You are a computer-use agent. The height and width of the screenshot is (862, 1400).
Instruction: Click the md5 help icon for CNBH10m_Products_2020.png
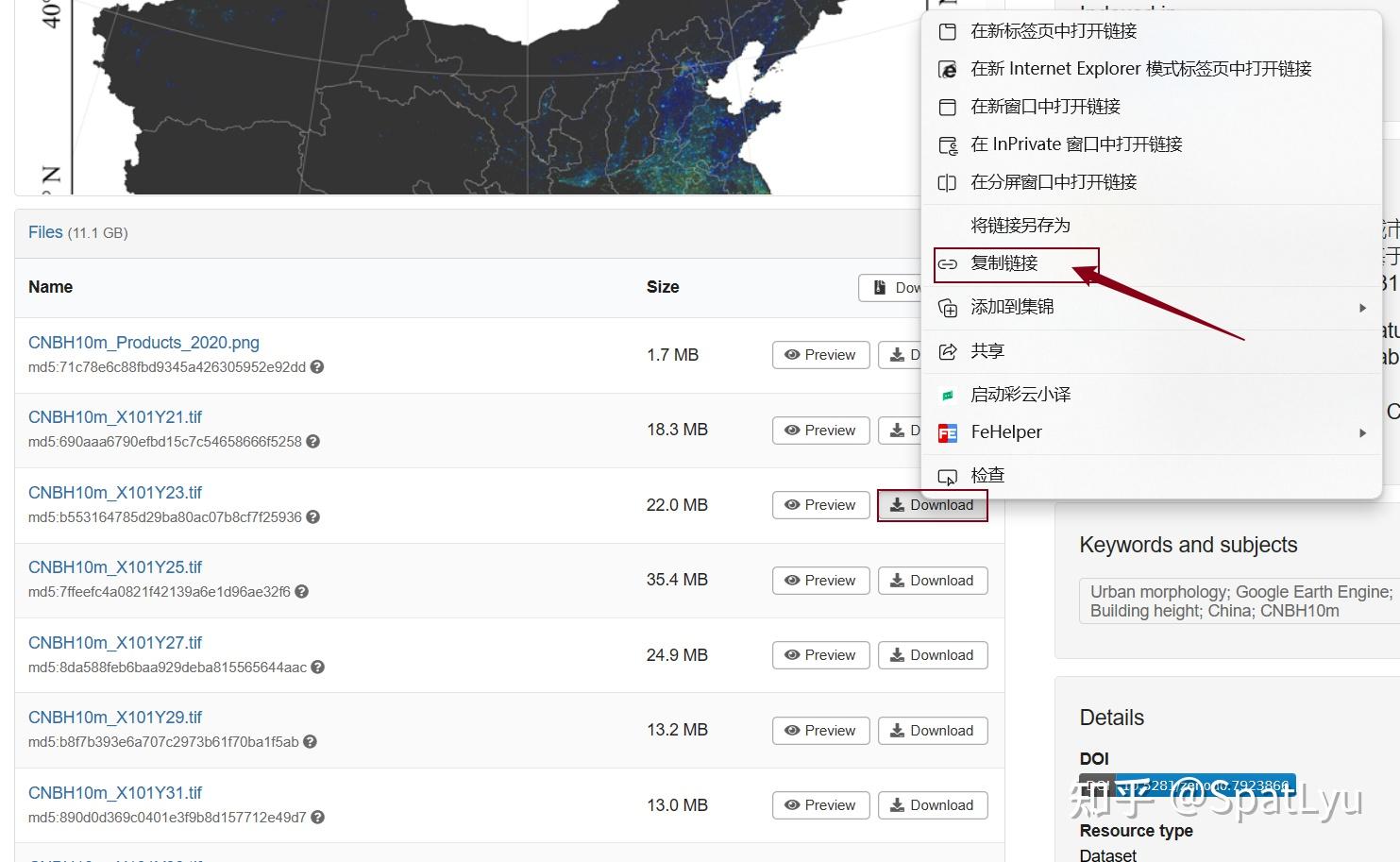point(317,367)
